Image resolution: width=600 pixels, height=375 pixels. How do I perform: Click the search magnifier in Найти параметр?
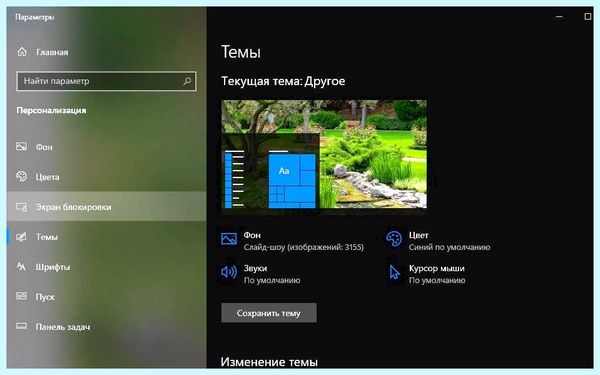tap(187, 81)
